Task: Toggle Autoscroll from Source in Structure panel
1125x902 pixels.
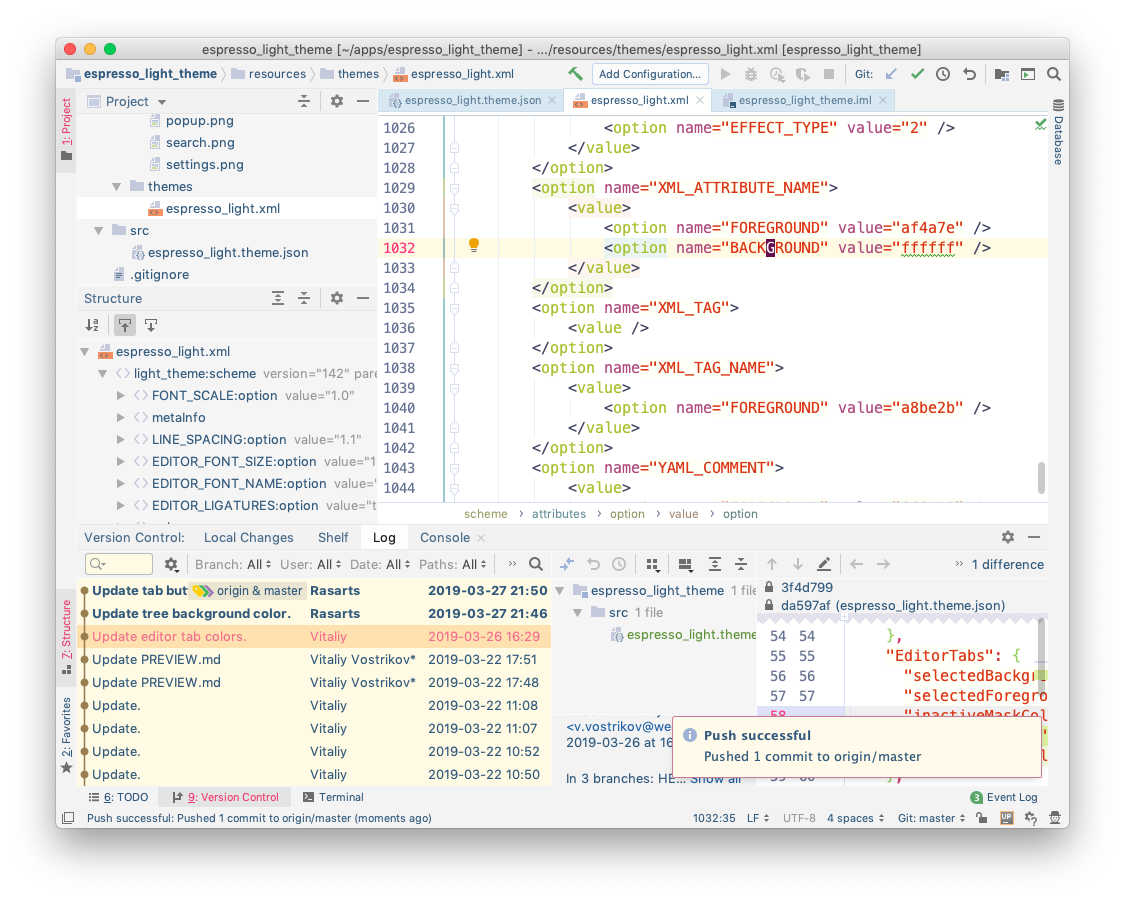Action: tap(151, 325)
